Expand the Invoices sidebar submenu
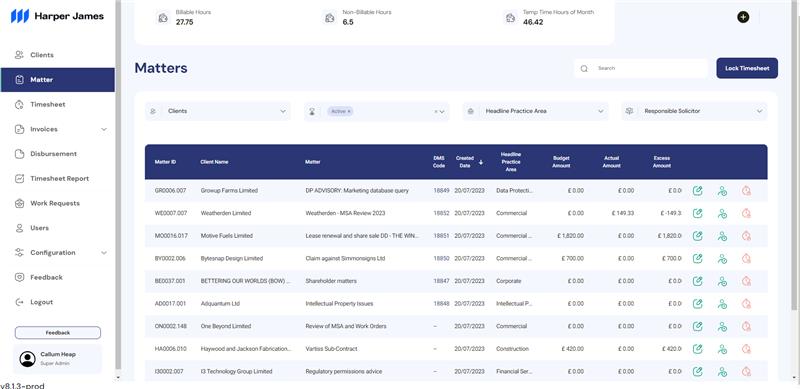Viewport: 800px width, 389px height. click(104, 130)
